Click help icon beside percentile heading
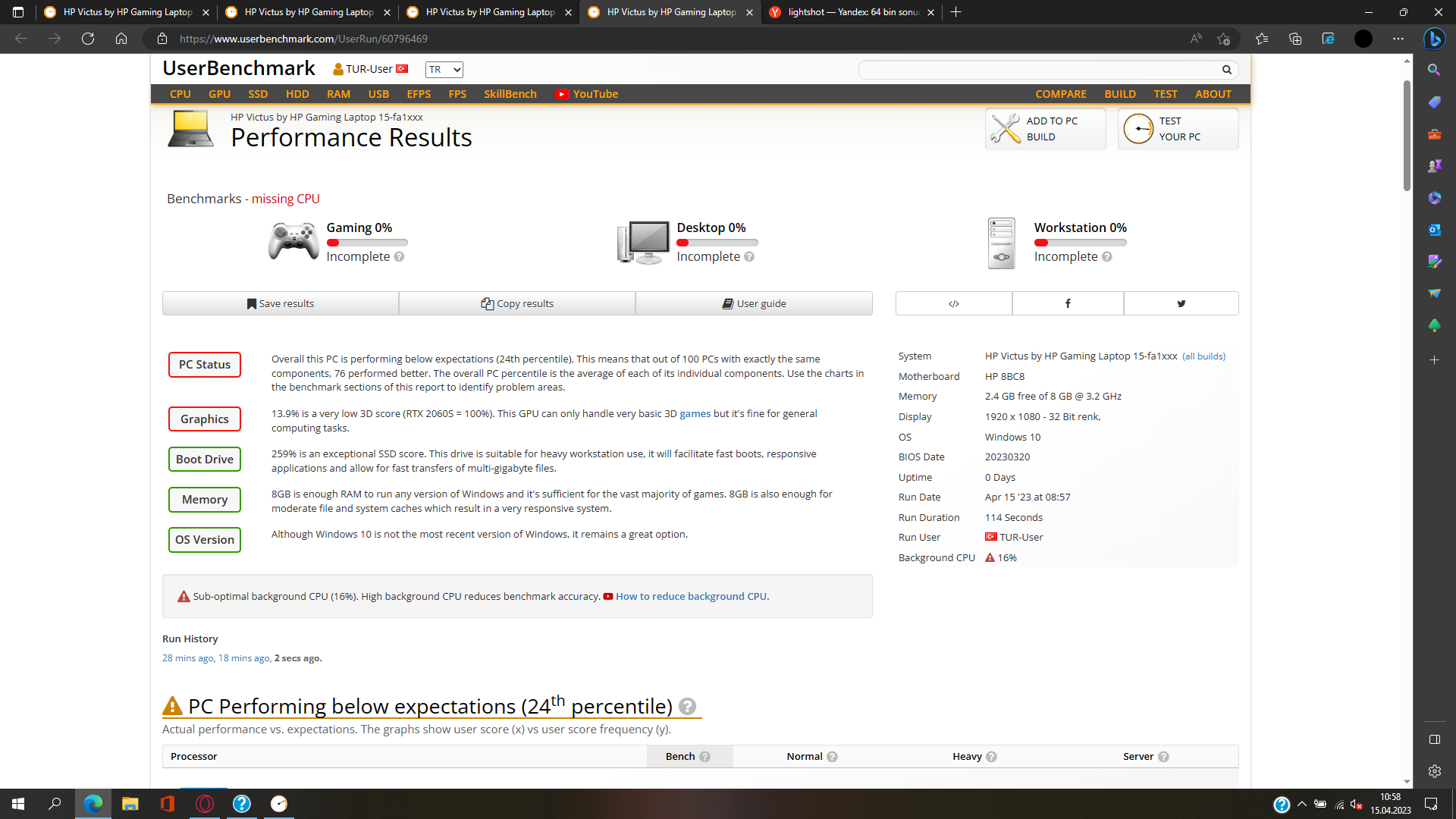 pyautogui.click(x=687, y=706)
